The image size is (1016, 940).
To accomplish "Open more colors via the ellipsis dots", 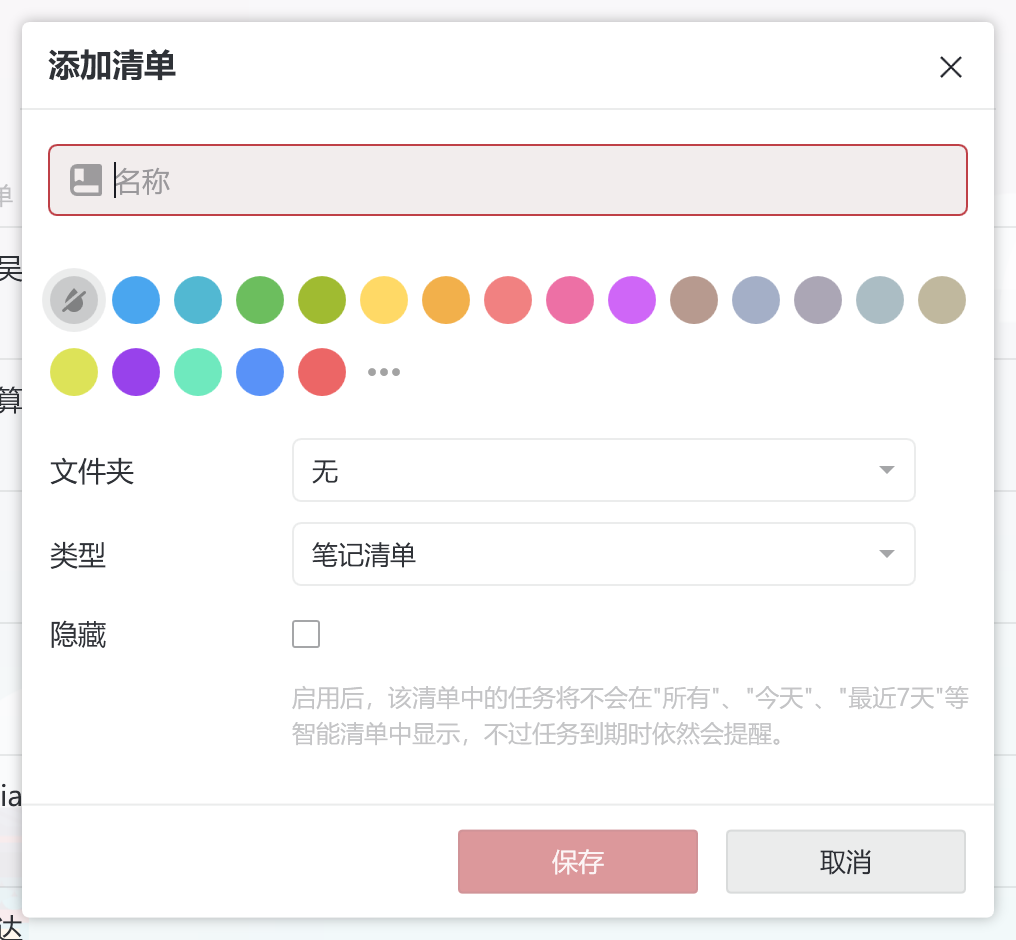I will click(384, 372).
